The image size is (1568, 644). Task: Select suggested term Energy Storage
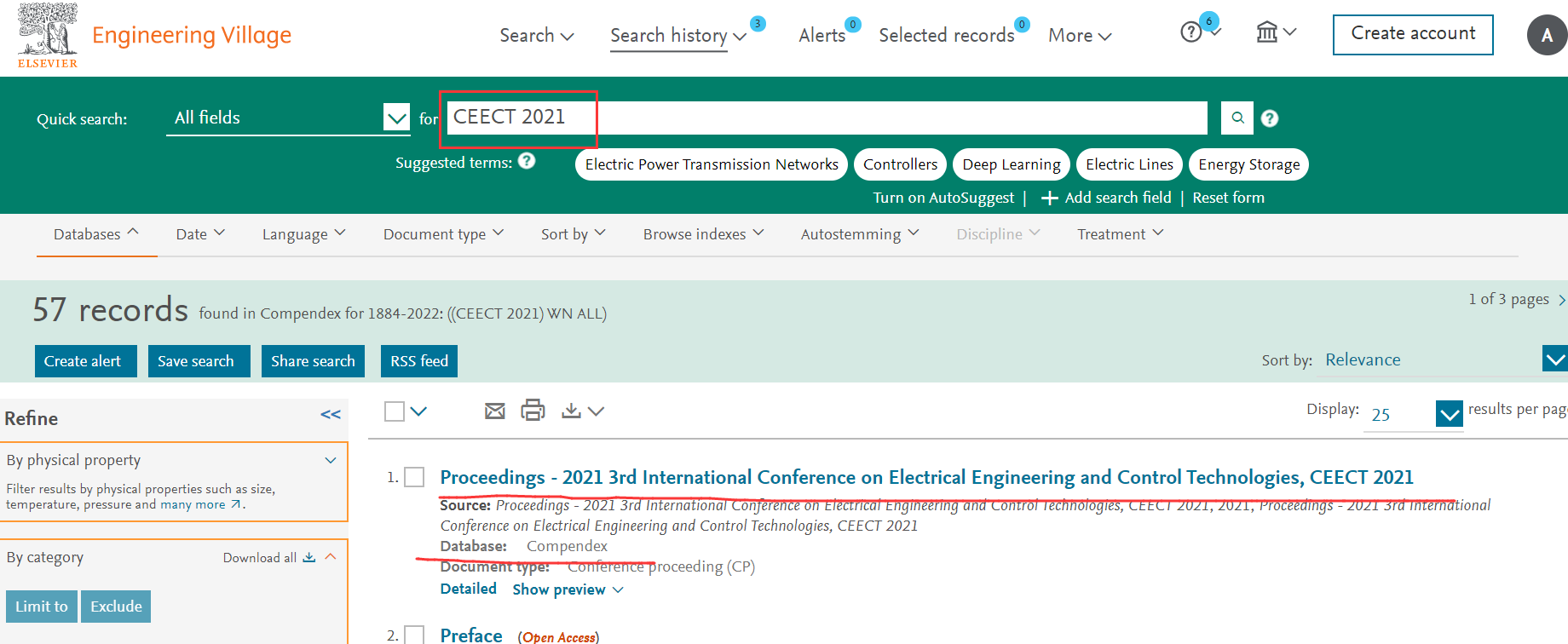click(1249, 164)
